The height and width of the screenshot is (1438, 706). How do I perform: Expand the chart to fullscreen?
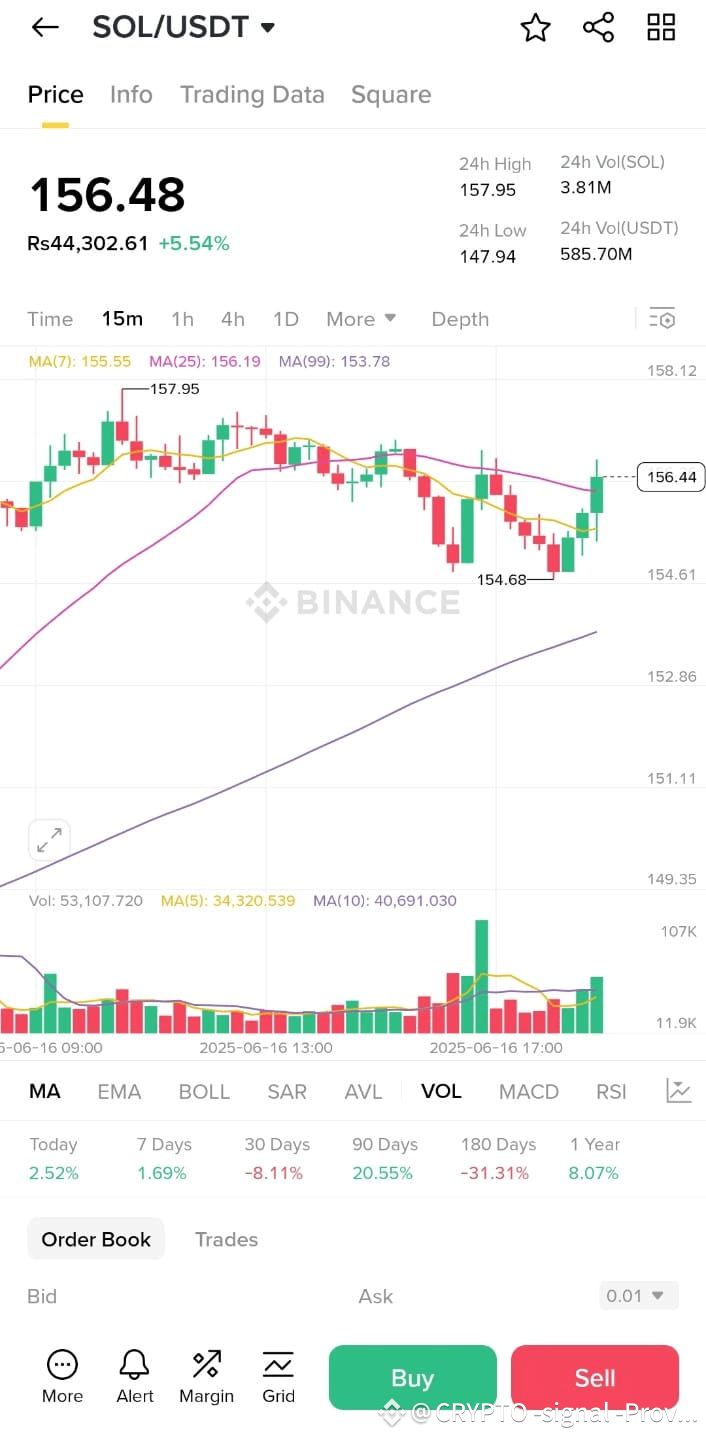coord(49,840)
